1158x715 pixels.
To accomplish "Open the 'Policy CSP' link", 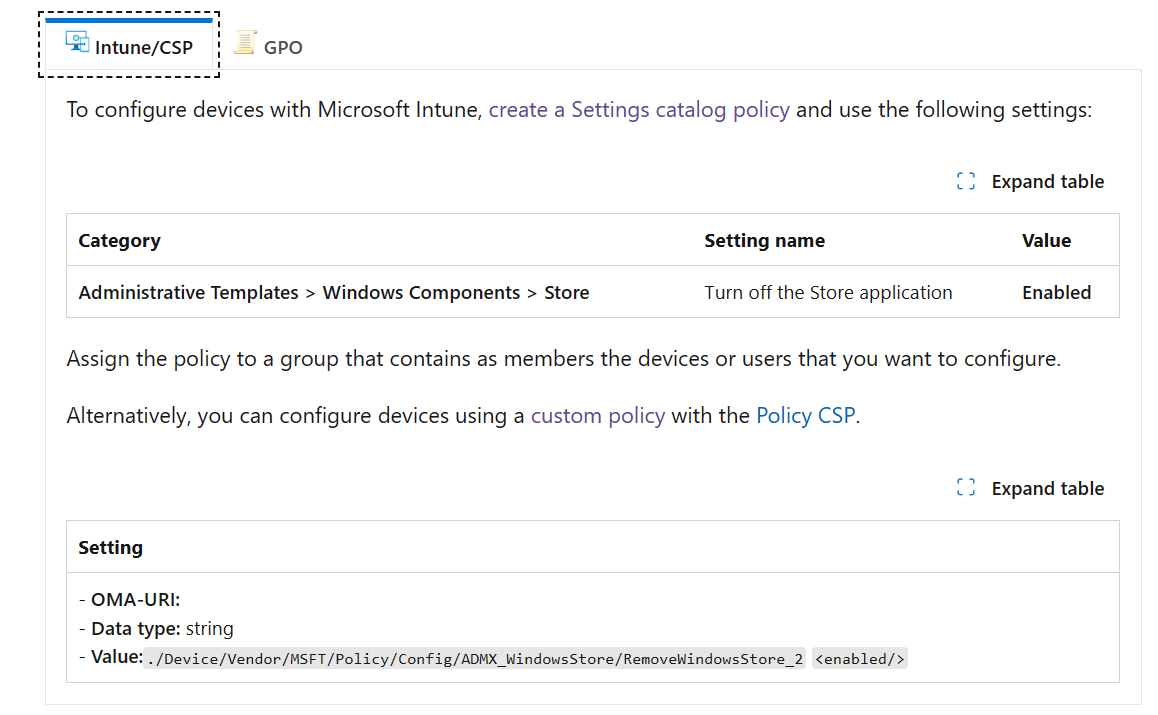I will (806, 416).
